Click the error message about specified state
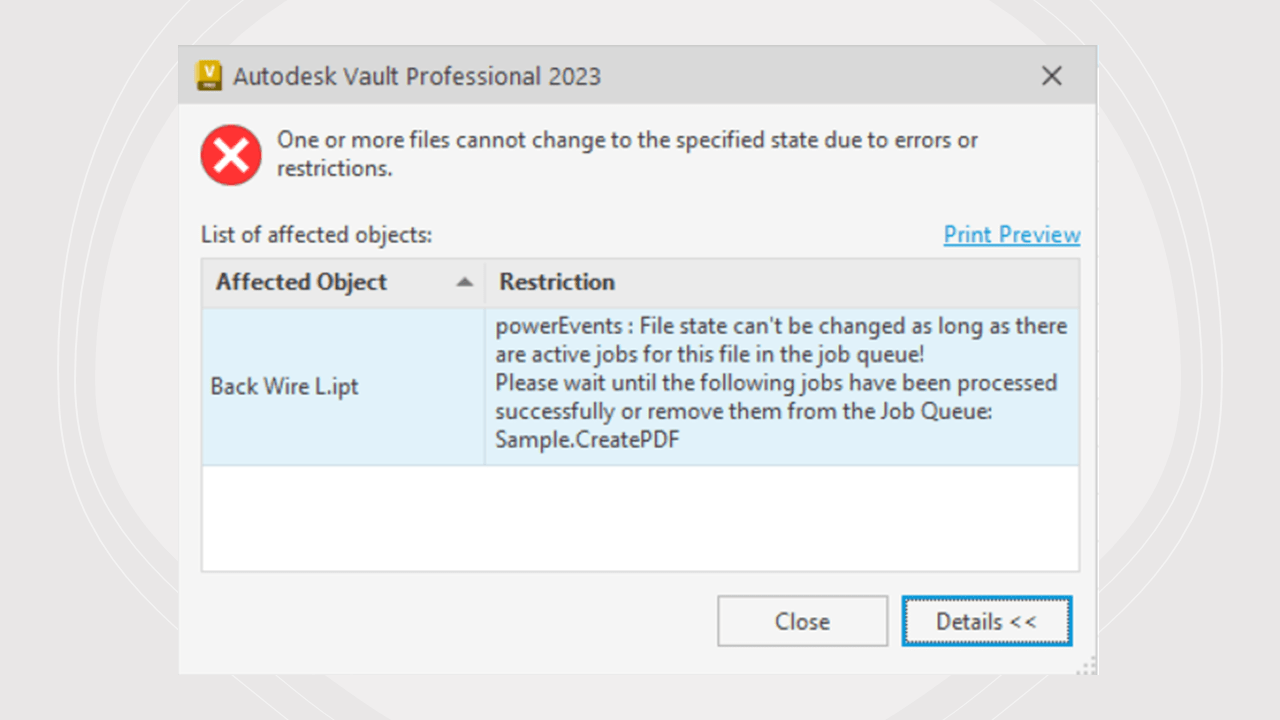Viewport: 1280px width, 720px height. (627, 154)
